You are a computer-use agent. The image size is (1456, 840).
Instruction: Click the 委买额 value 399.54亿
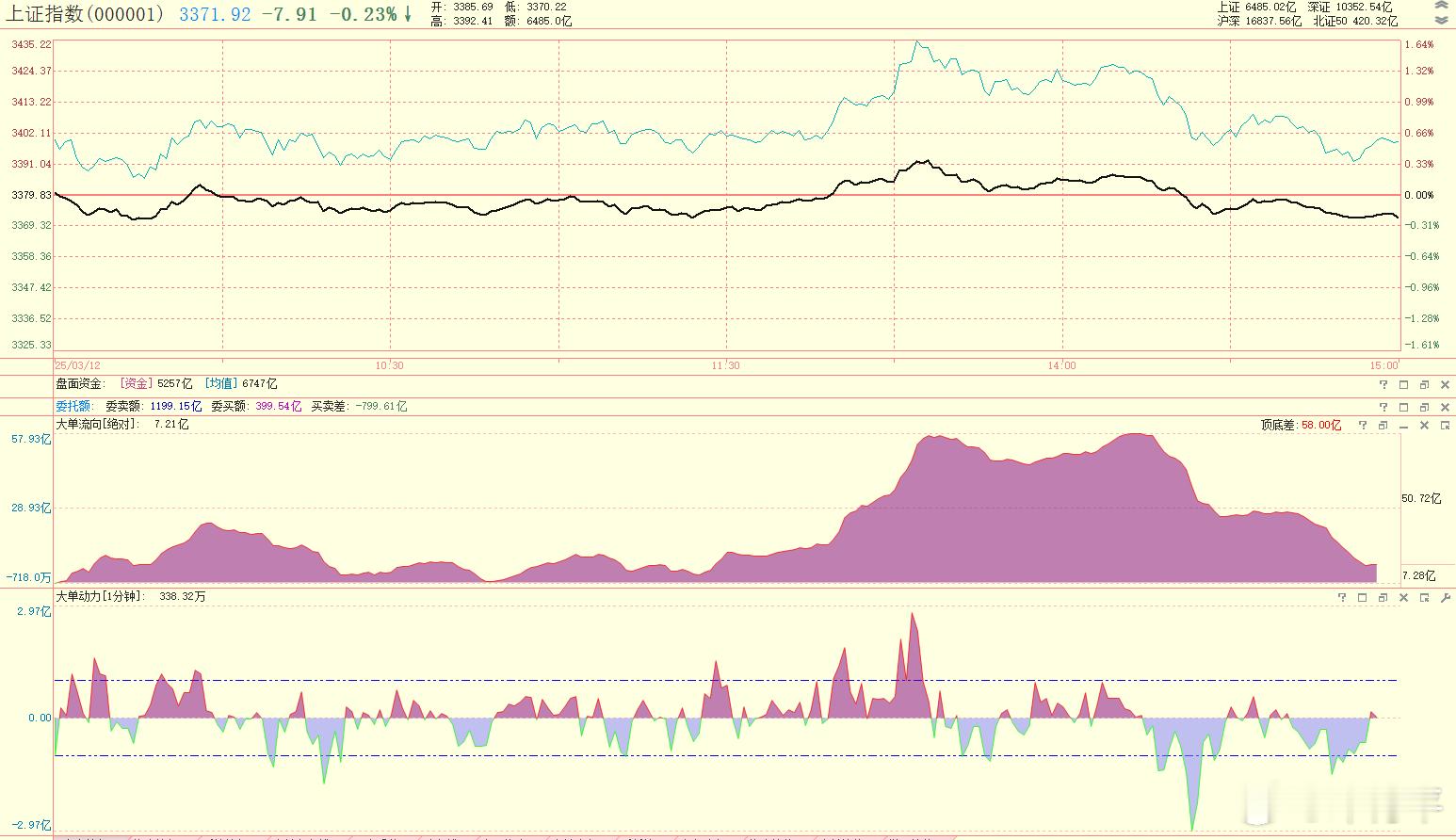tap(279, 406)
